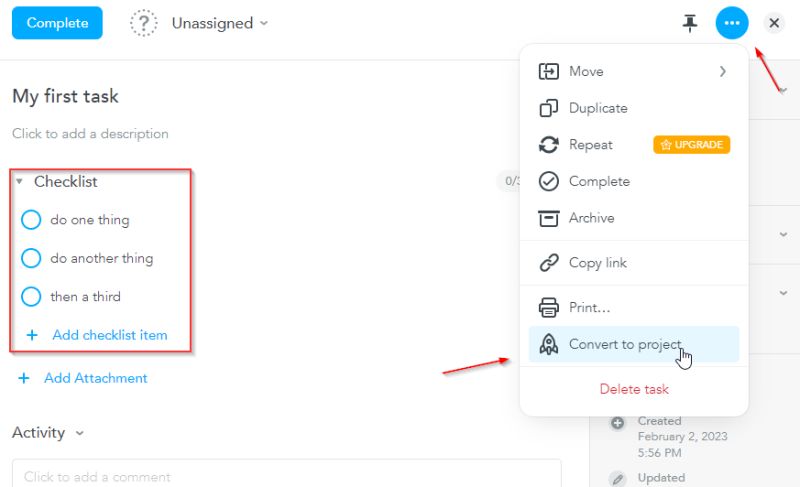This screenshot has width=800, height=487.
Task: Click the Archive box icon
Action: click(548, 218)
